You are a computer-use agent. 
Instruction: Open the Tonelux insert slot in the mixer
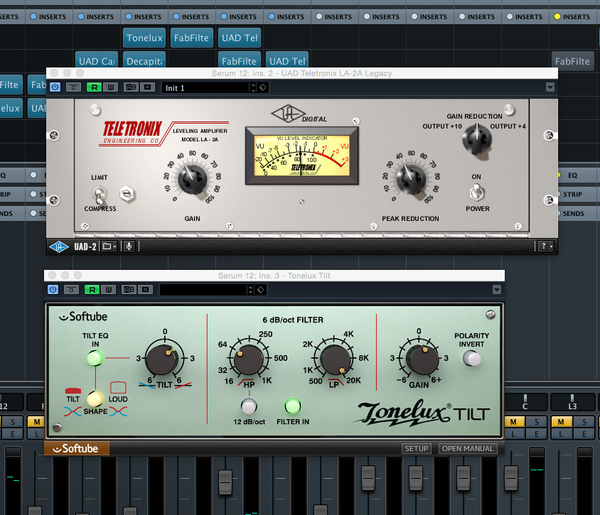point(144,38)
